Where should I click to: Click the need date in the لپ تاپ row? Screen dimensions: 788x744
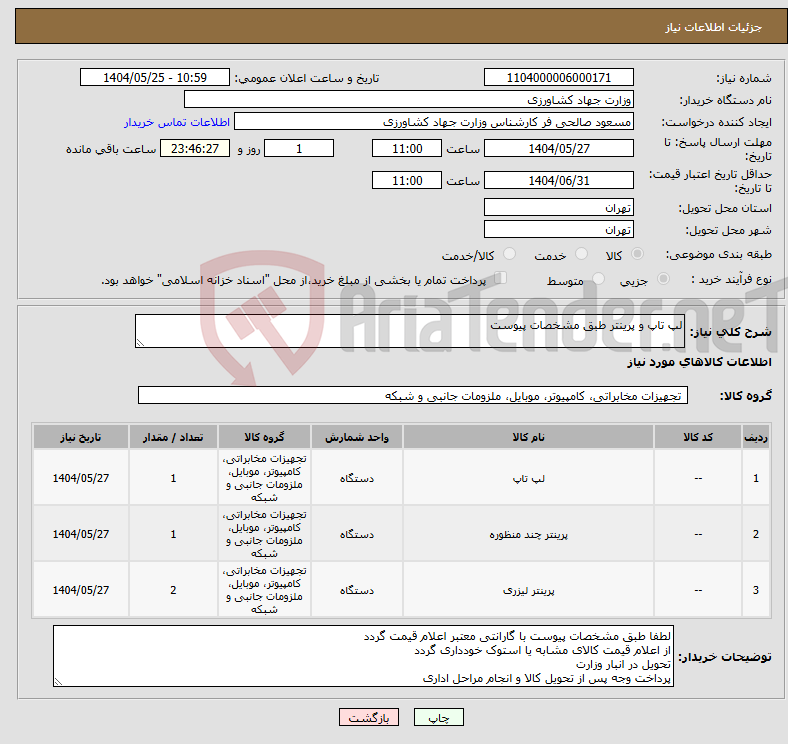click(x=81, y=478)
